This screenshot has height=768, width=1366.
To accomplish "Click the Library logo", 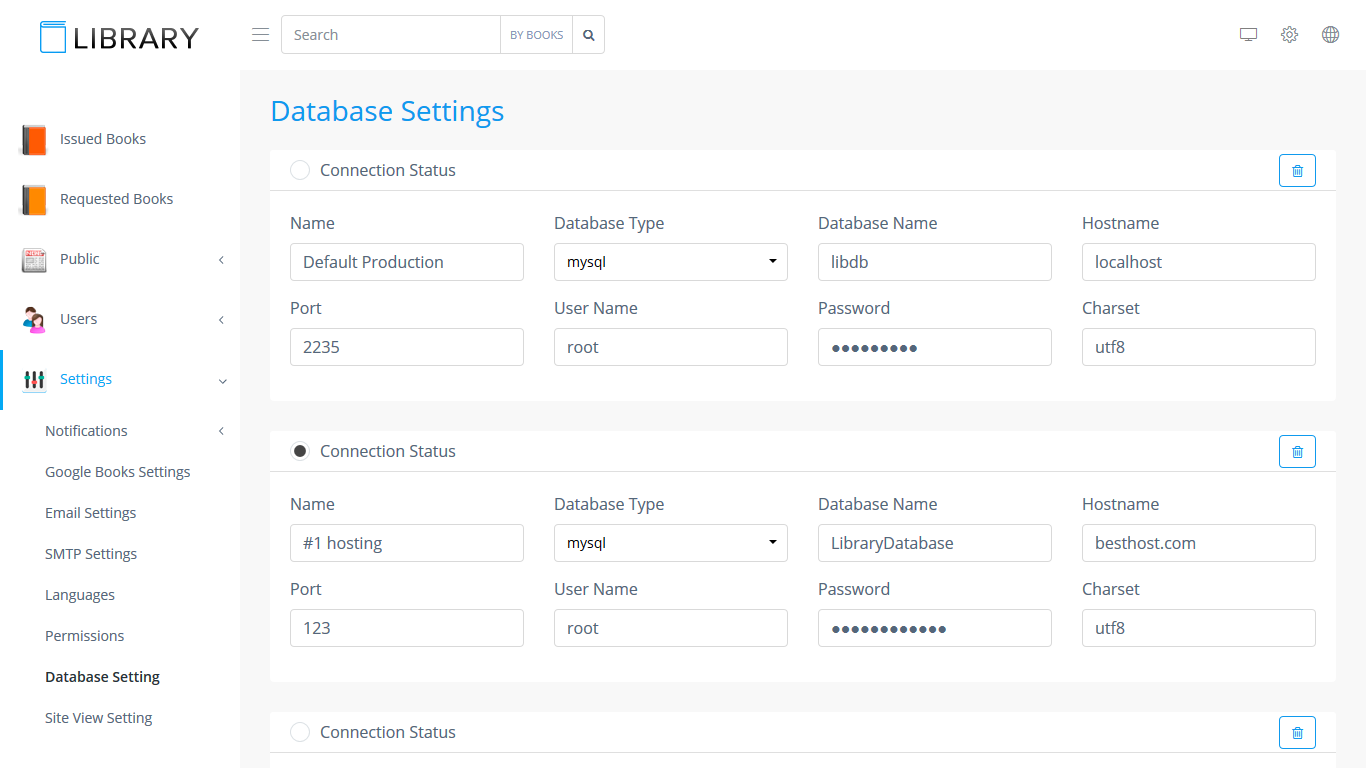I will [120, 37].
